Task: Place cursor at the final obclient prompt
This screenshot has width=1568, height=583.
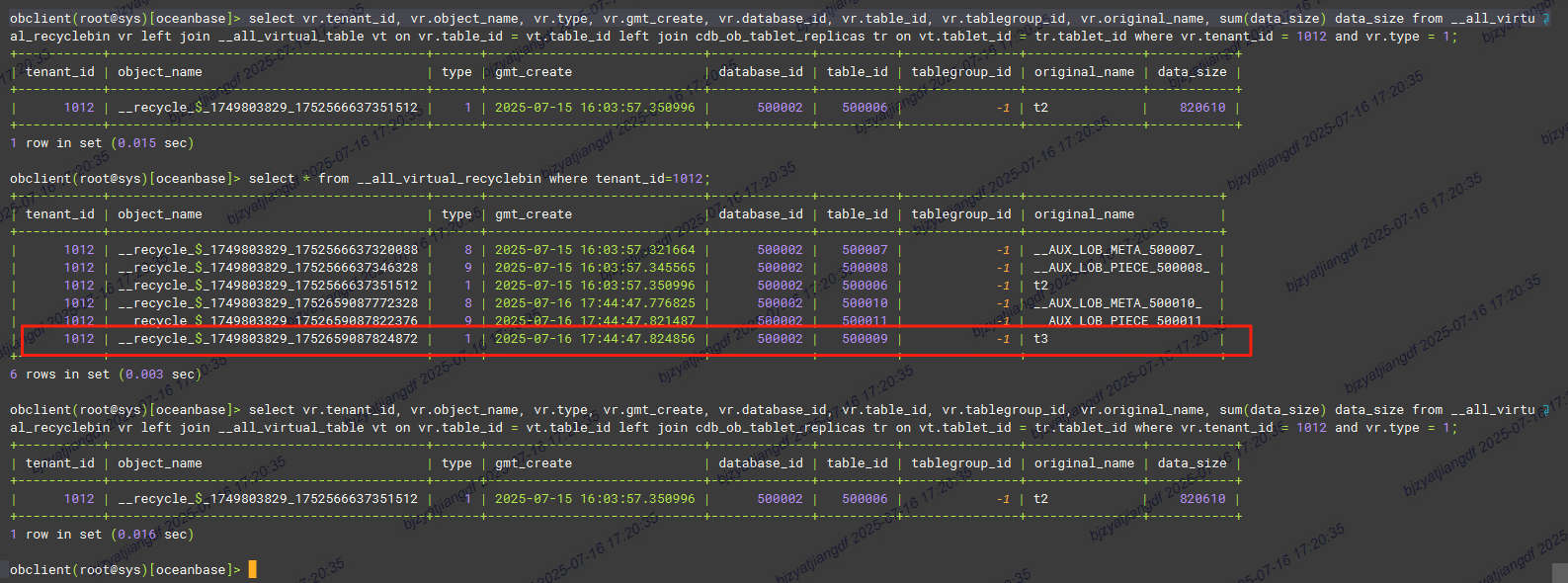Action: 252,570
